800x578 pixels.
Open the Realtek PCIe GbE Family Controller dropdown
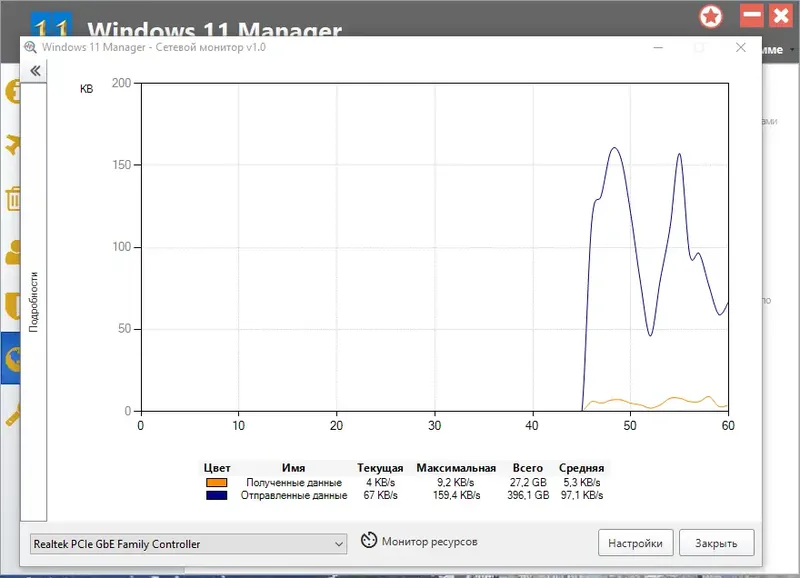338,543
